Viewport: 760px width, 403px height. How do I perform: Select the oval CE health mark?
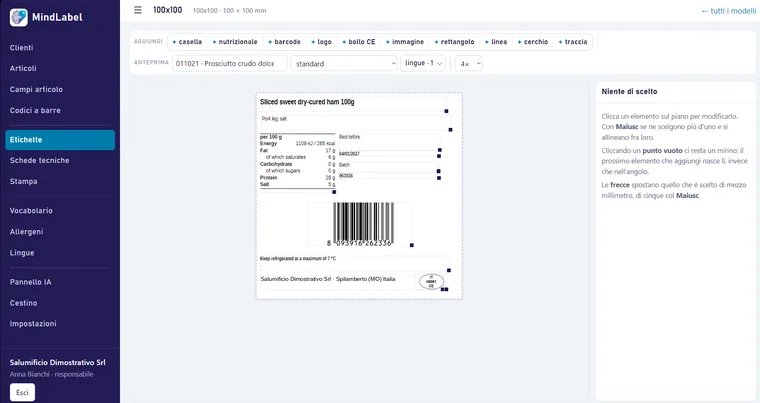431,281
